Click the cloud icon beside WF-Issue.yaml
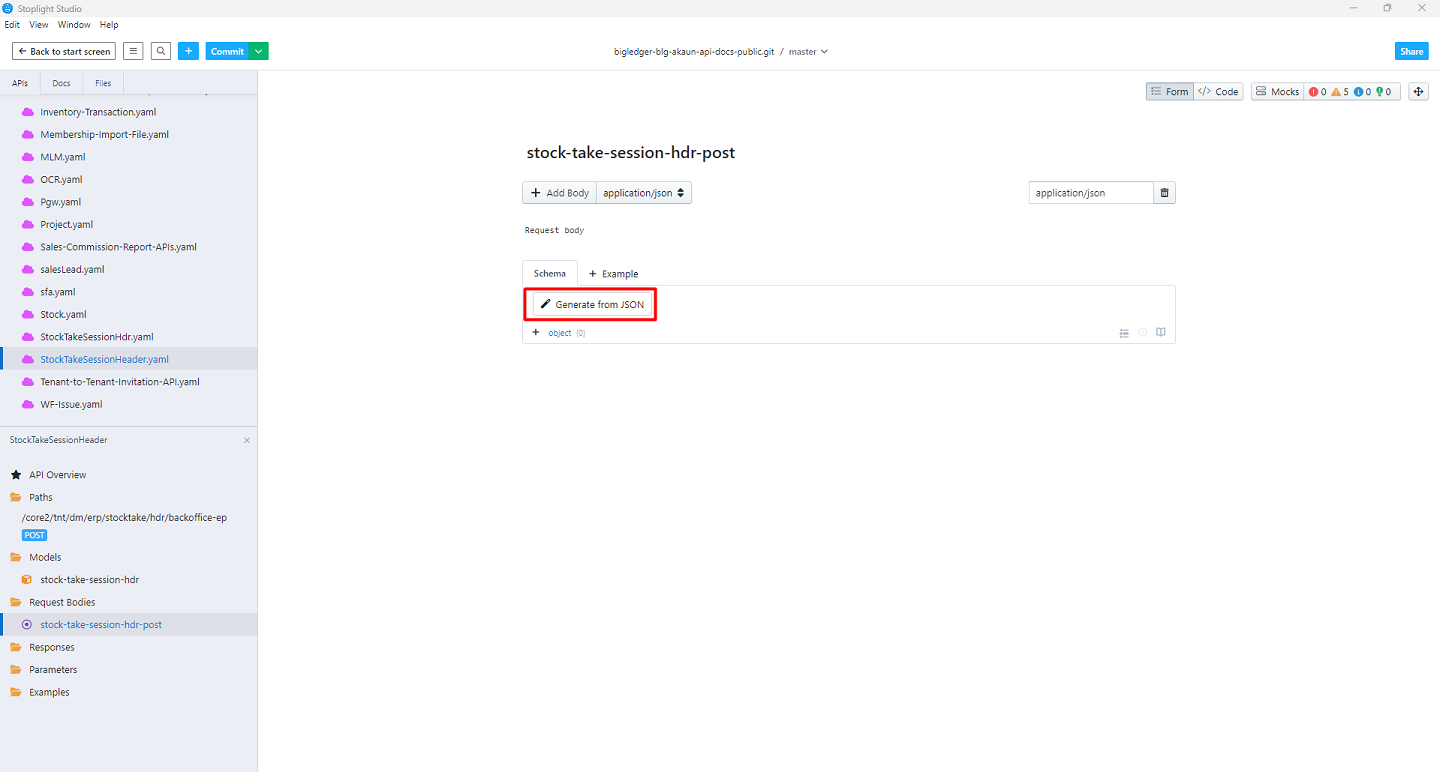This screenshot has height=772, width=1440. (x=28, y=404)
